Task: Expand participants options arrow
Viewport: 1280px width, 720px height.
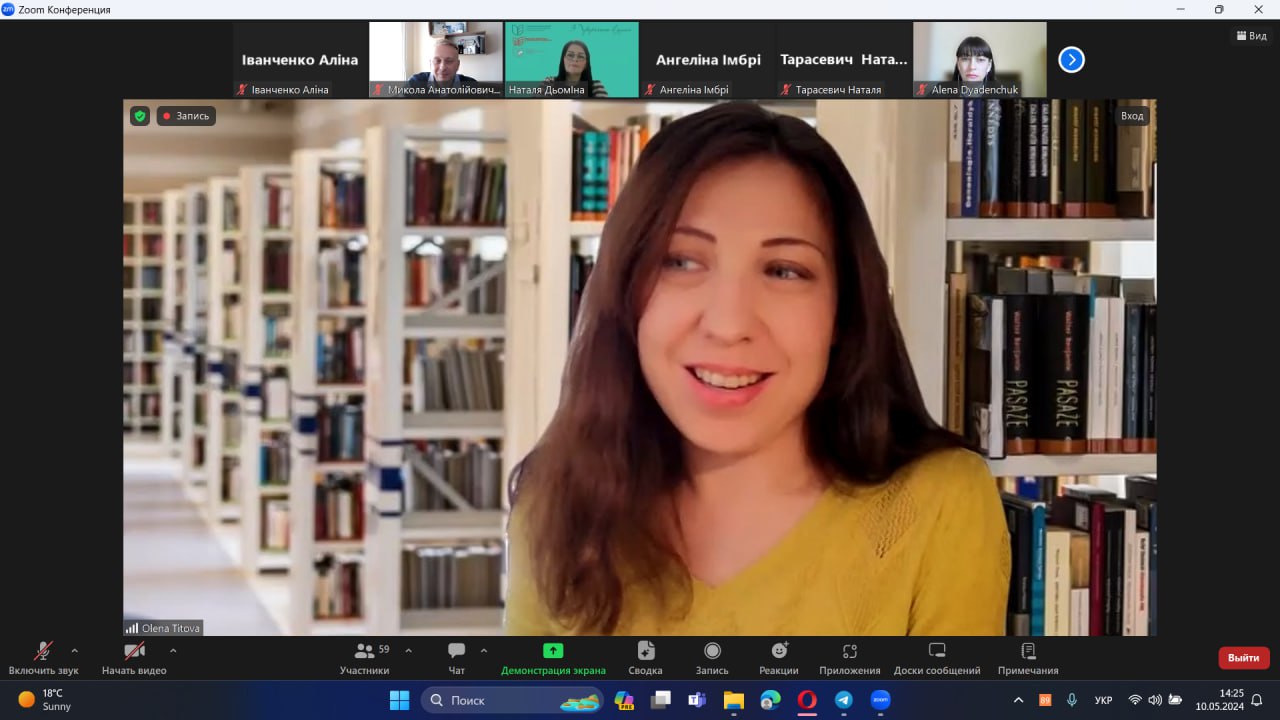Action: (408, 651)
